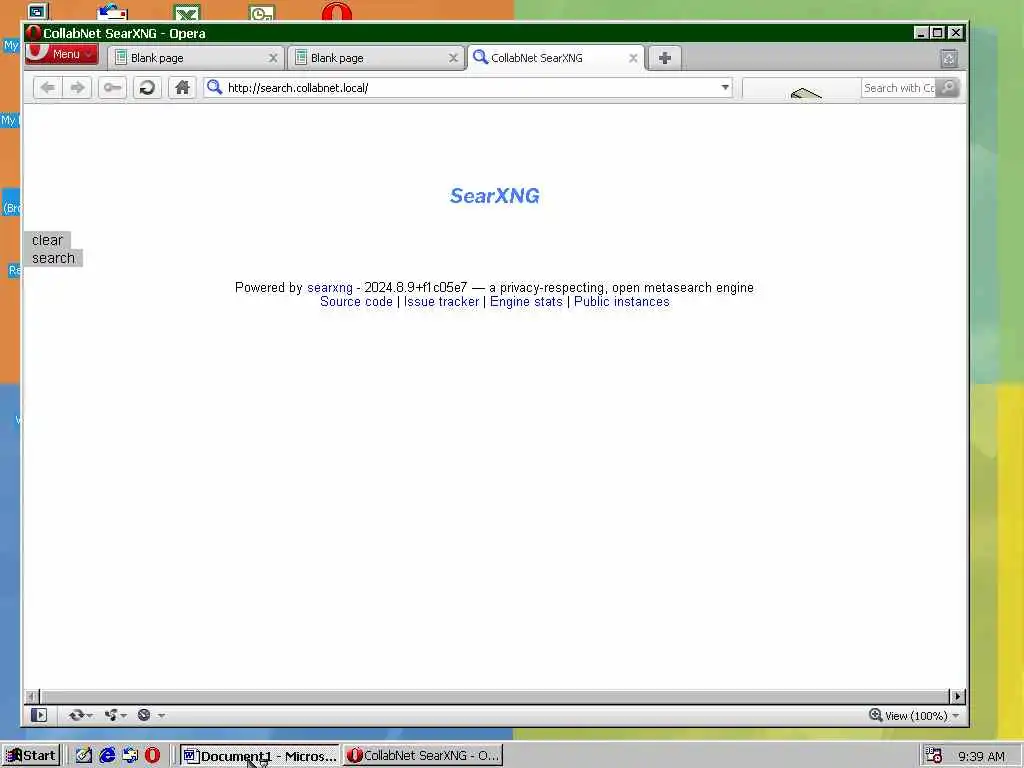Click the horizontal scrollbar right arrow

point(957,696)
